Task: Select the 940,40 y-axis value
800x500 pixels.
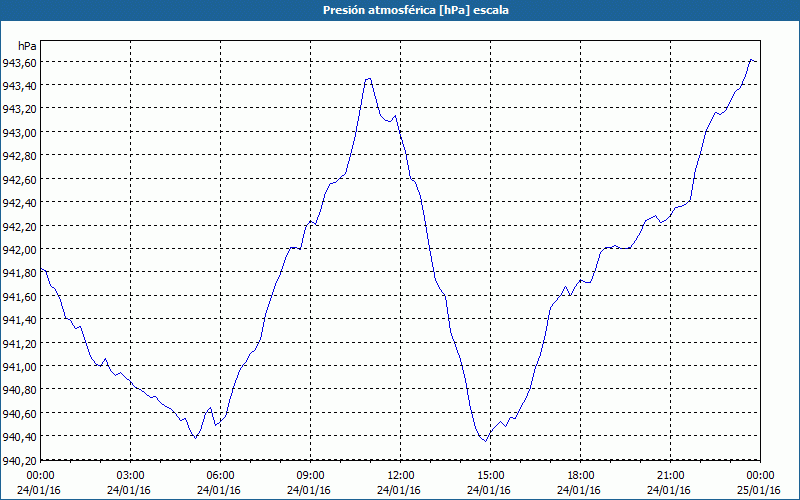Action: pyautogui.click(x=19, y=436)
